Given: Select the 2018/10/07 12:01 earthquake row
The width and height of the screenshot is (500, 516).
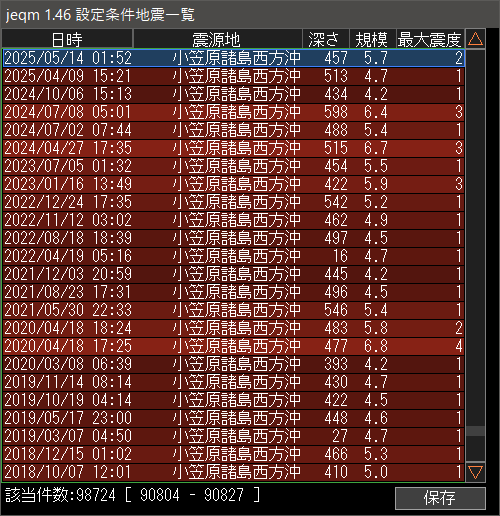Looking at the screenshot, I should click(x=234, y=472).
